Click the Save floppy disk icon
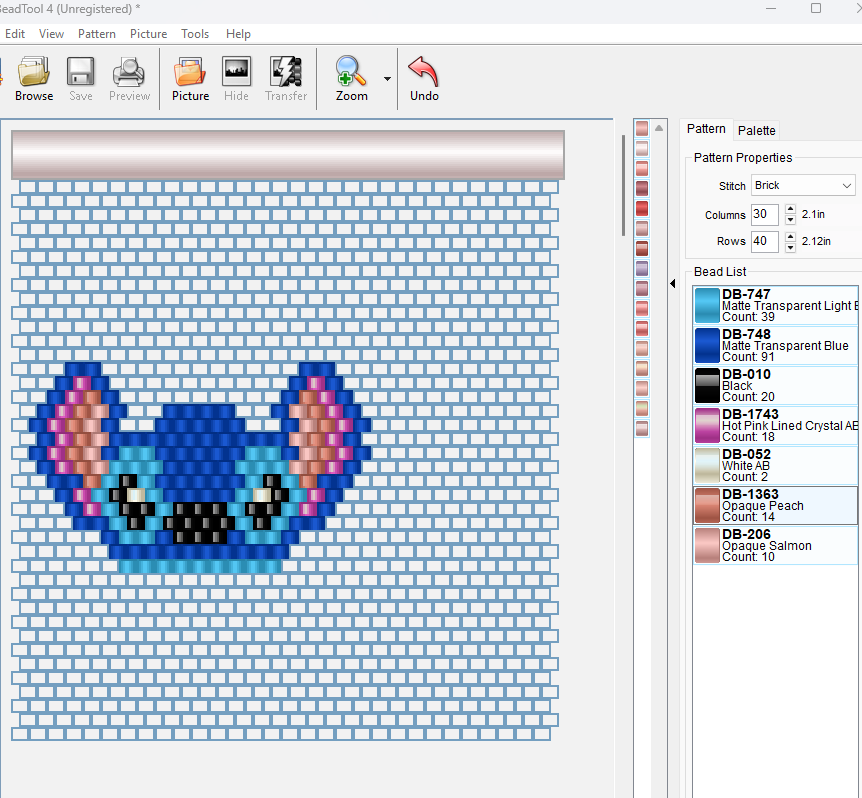 tap(81, 79)
